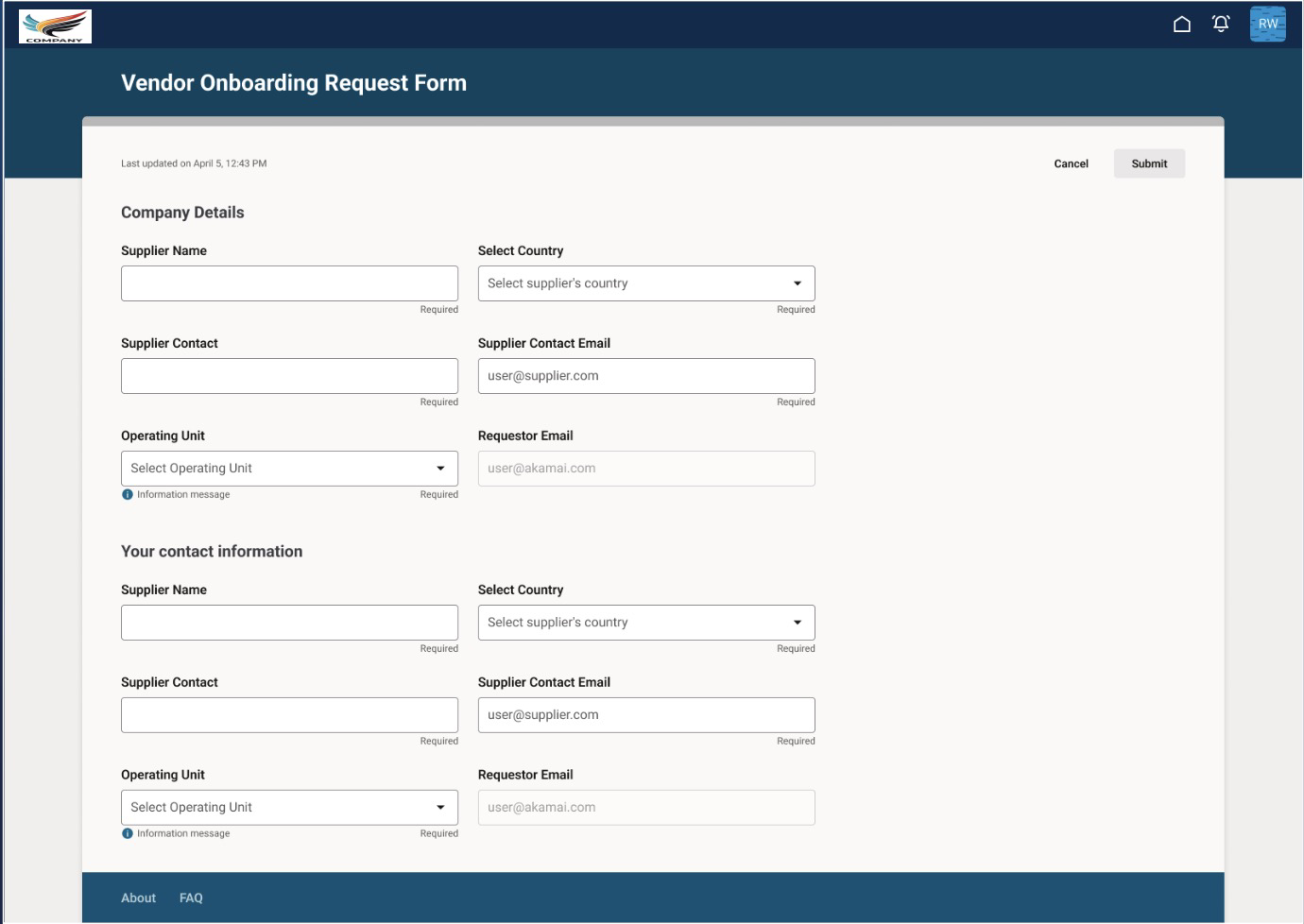Viewport: 1304px width, 924px height.
Task: Click the Supplier Name field under Company Details
Action: click(289, 282)
